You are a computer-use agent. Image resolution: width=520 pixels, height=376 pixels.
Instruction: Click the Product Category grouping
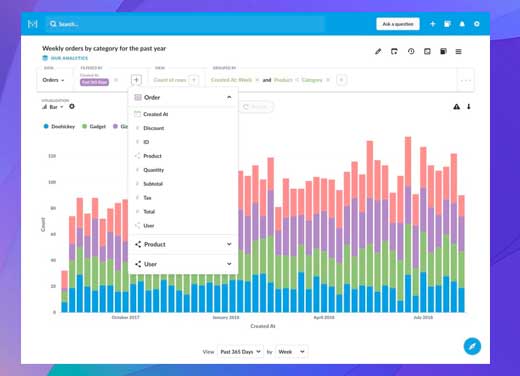(x=298, y=80)
